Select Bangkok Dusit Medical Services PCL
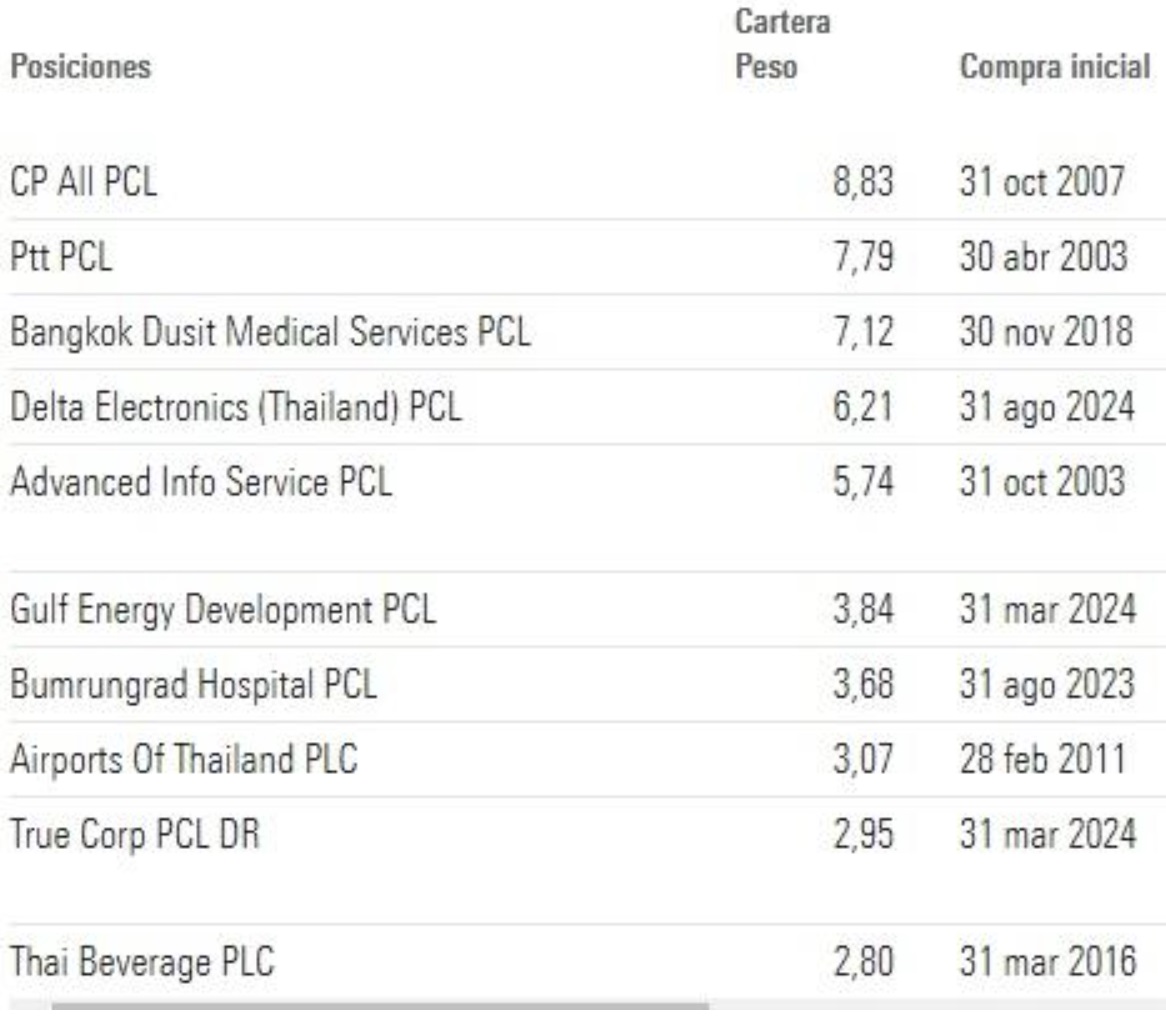 pos(269,333)
